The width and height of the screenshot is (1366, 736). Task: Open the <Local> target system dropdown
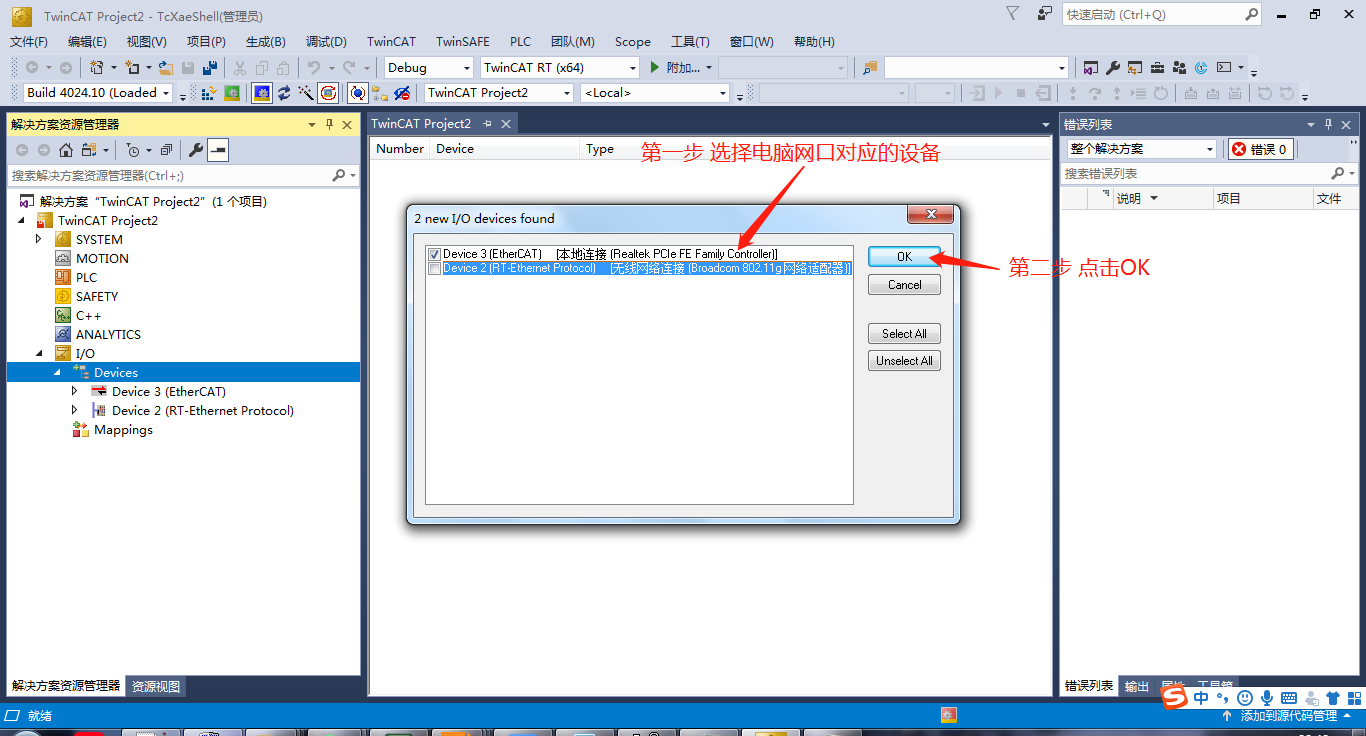tap(656, 93)
